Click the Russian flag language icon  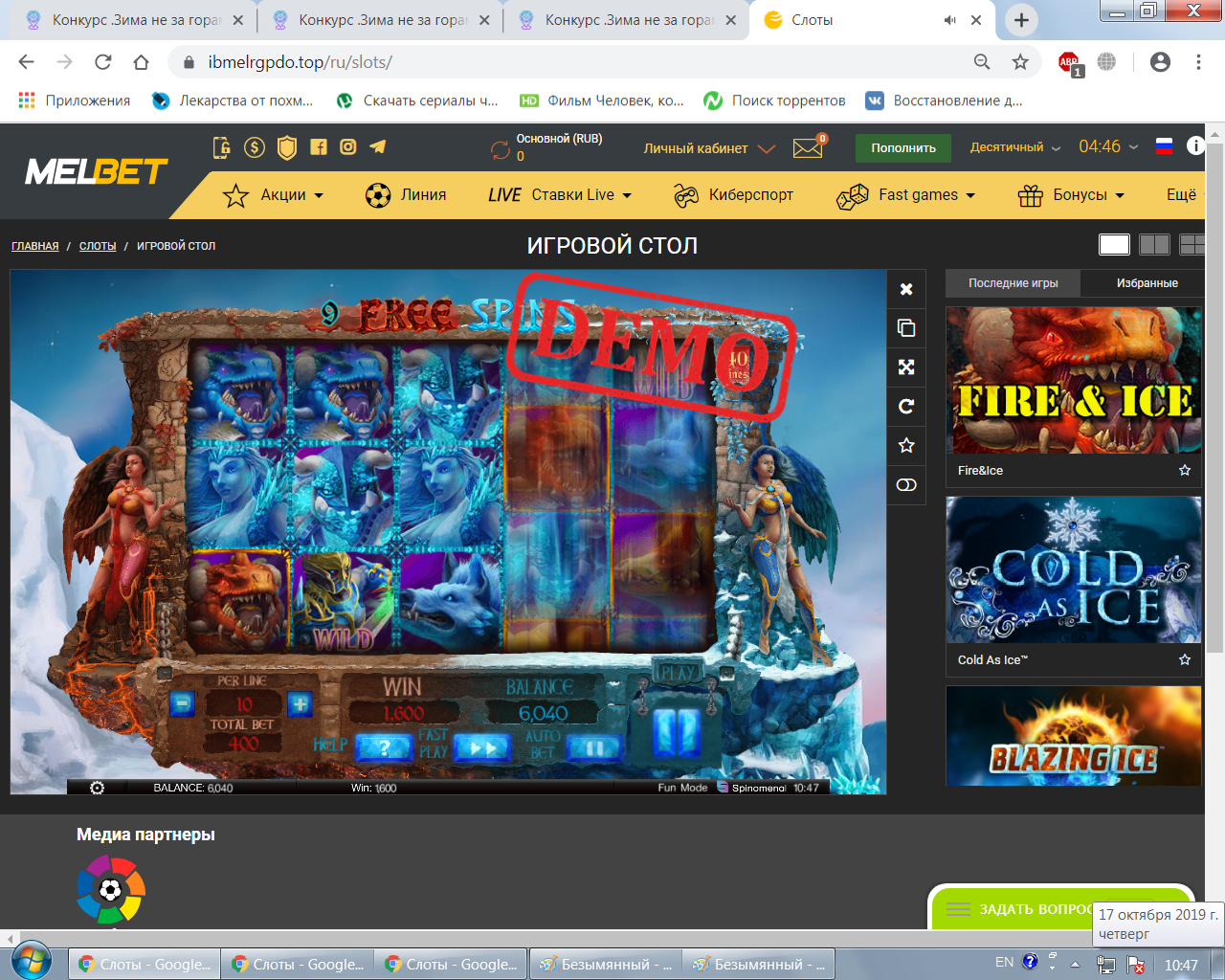coord(1164,146)
